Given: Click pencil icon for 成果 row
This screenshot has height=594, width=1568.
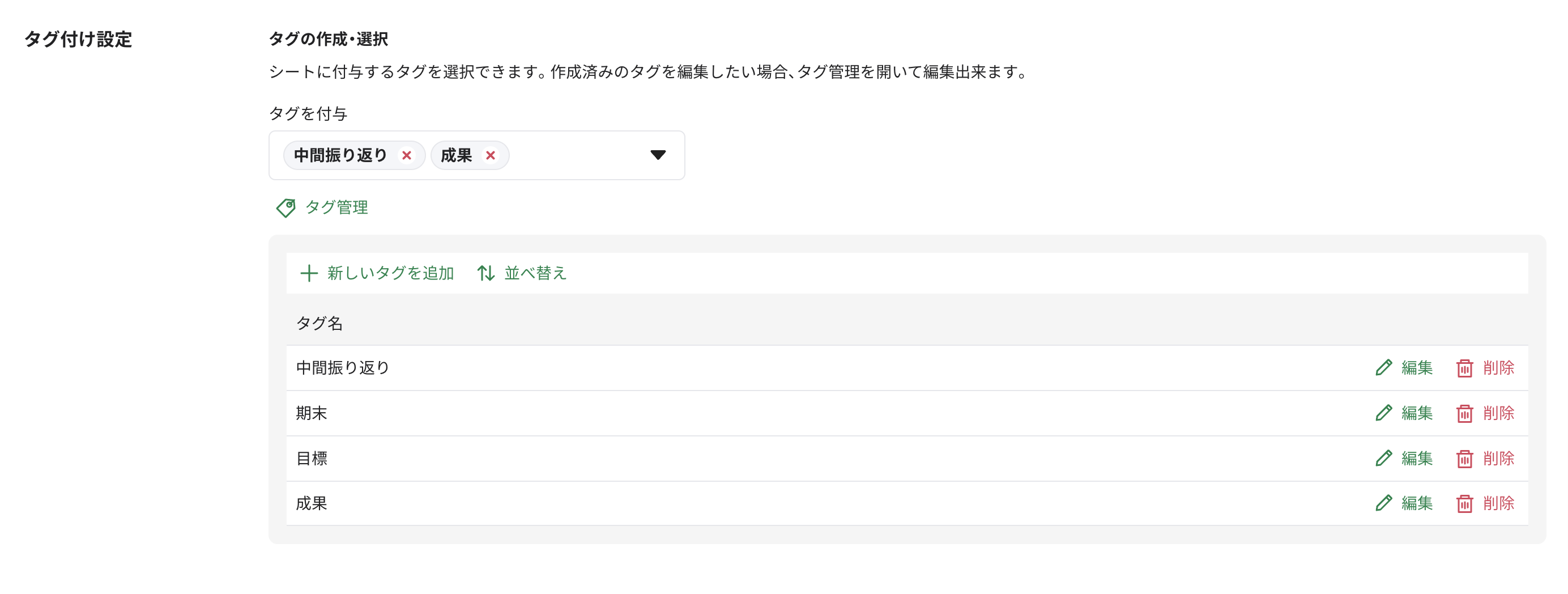Looking at the screenshot, I should [x=1383, y=503].
